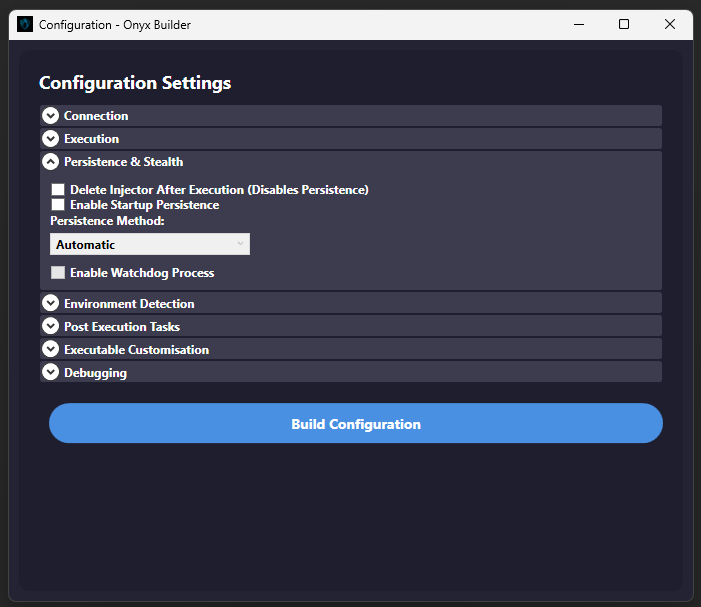Screen dimensions: 701x607
Task: Open the Persistence Method dropdown
Action: click(x=150, y=244)
